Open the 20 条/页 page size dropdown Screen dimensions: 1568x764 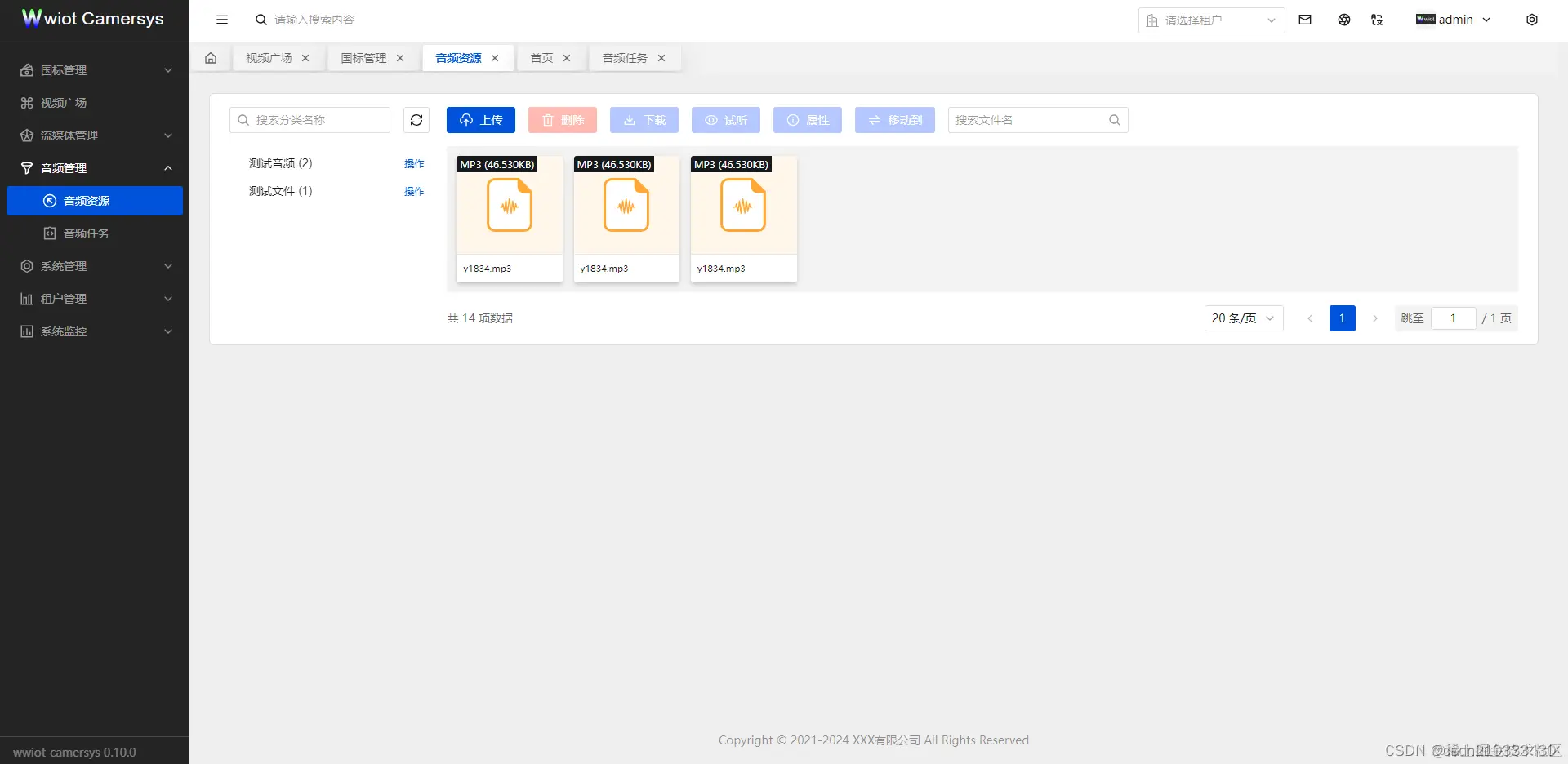(x=1244, y=318)
